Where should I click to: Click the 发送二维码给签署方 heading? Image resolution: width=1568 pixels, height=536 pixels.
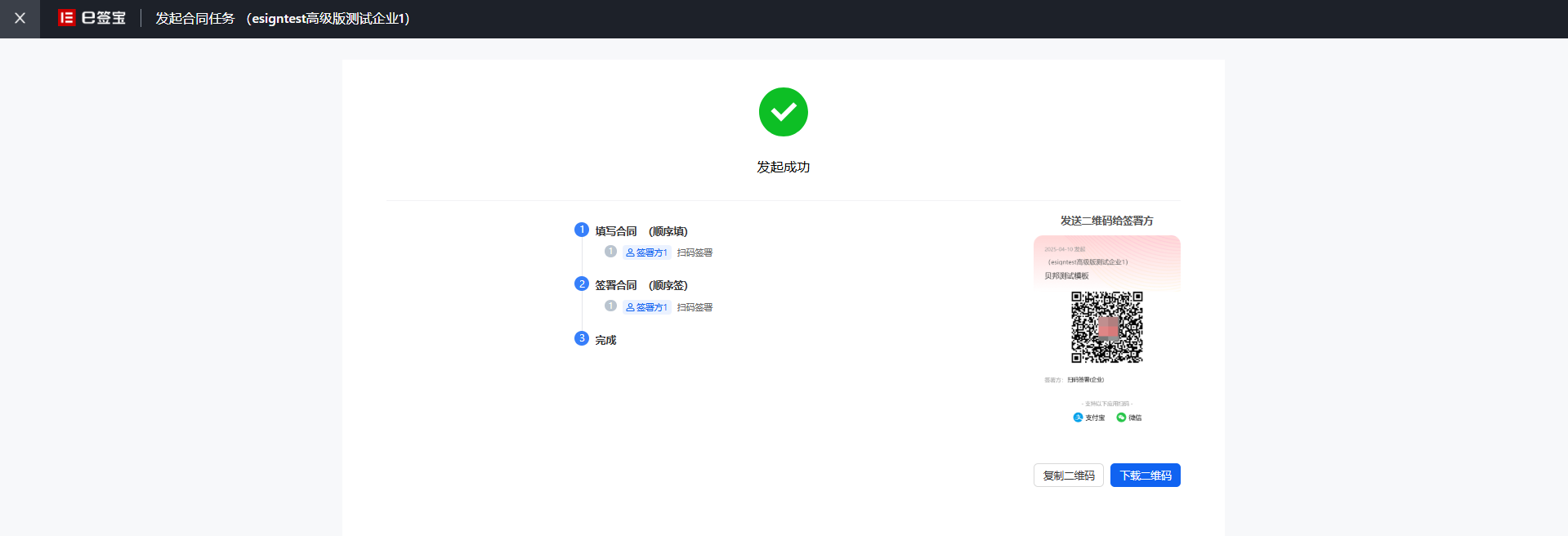[x=1106, y=221]
